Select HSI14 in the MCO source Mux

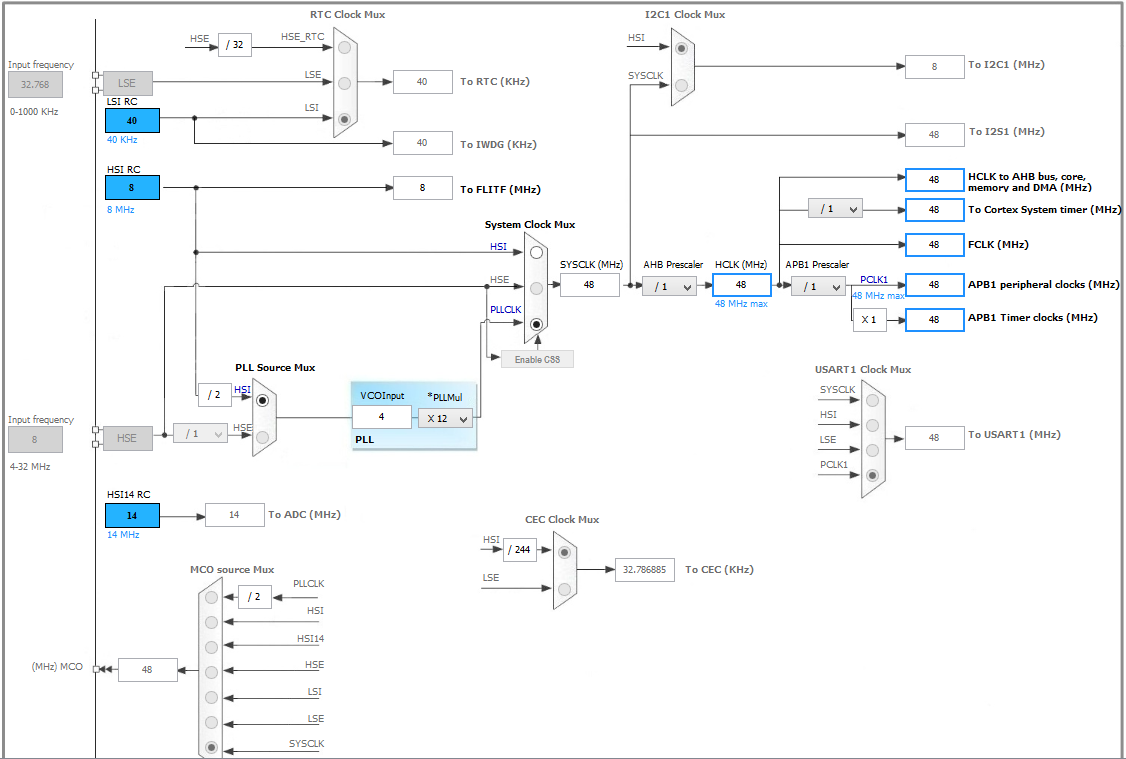(x=211, y=647)
